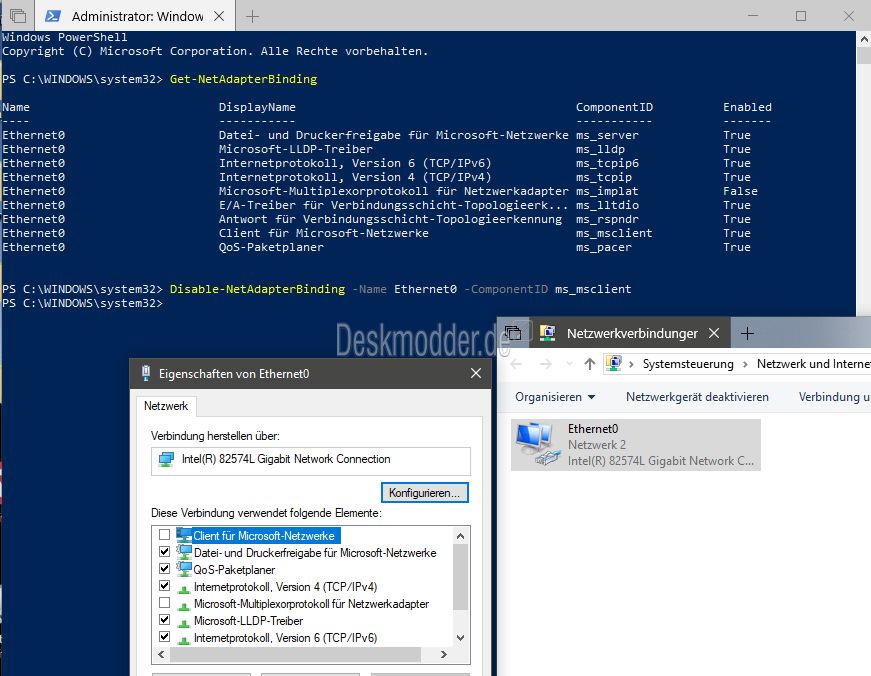This screenshot has width=871, height=676.
Task: Click Disable-NetAdapterBinding command text
Action: coord(257,289)
